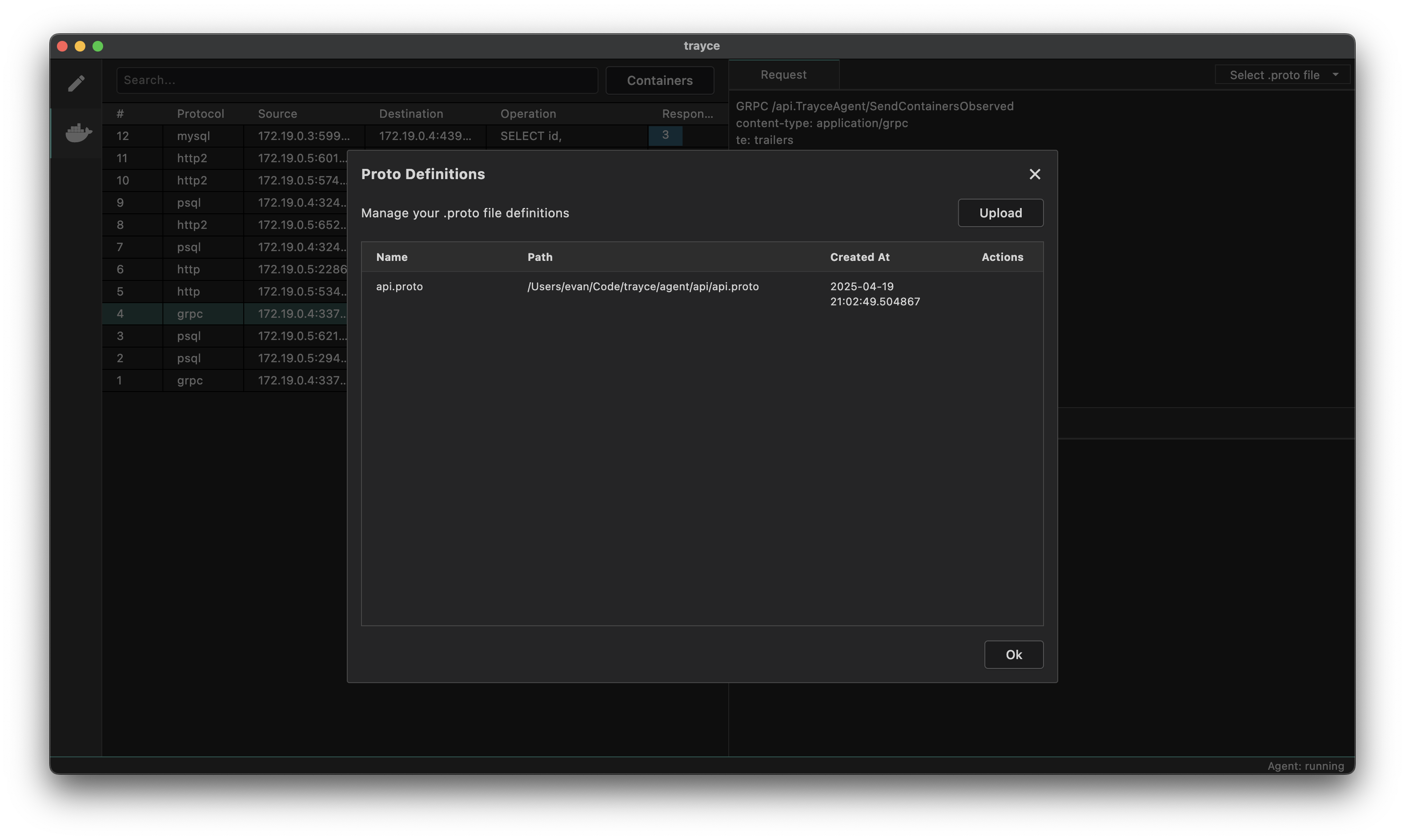This screenshot has height=840, width=1405.
Task: Click the Protocol column header
Action: click(x=201, y=114)
